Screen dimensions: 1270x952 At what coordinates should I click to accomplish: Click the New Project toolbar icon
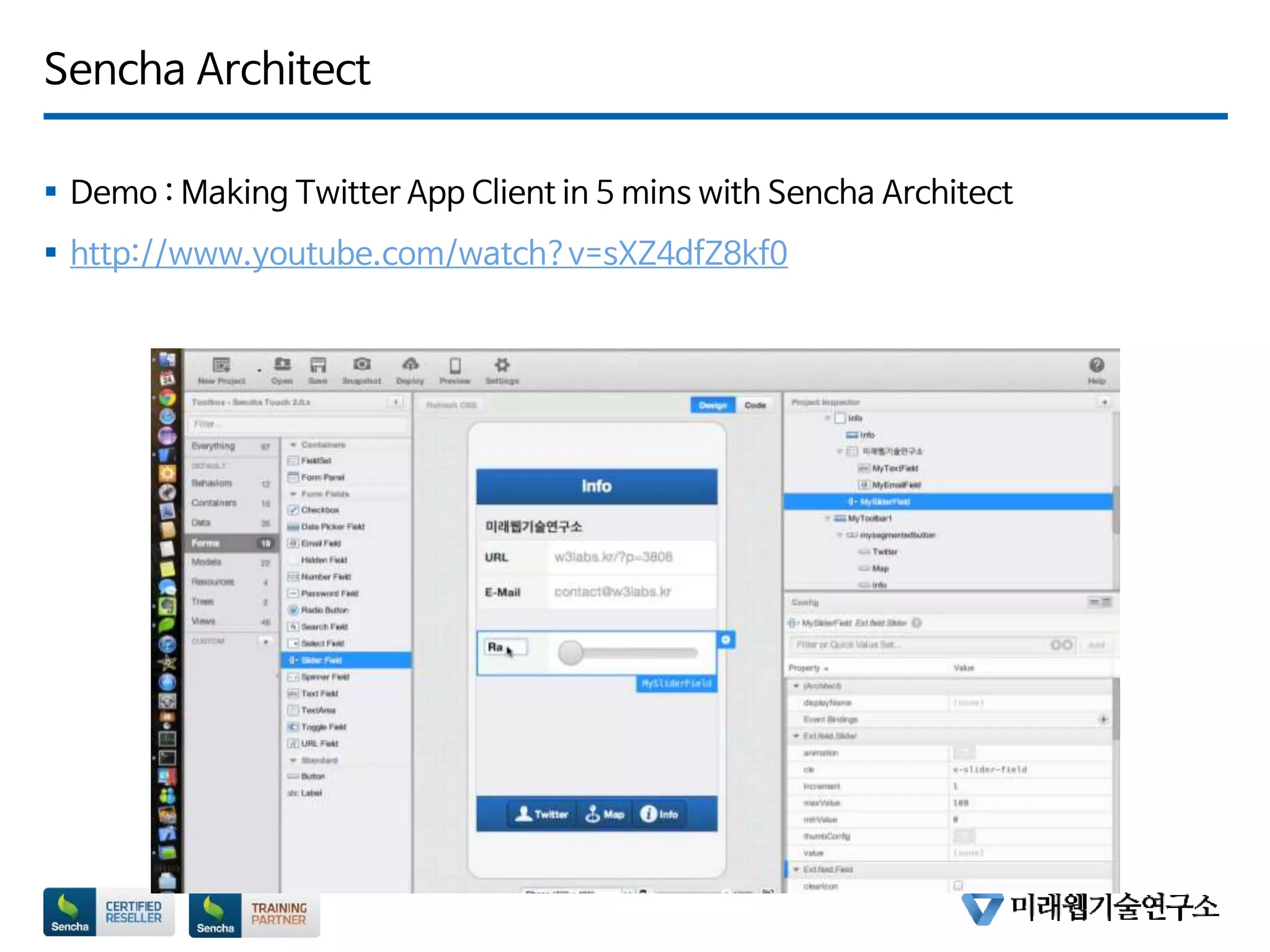221,365
